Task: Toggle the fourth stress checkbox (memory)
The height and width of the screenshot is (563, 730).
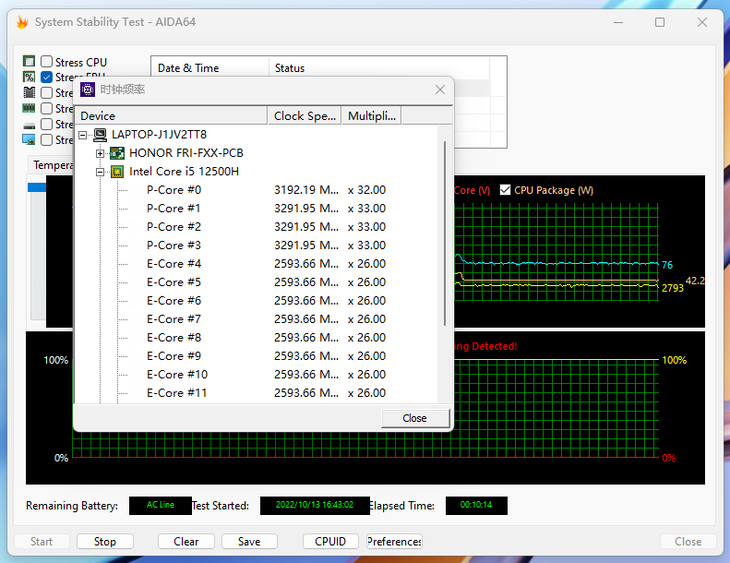Action: [x=47, y=109]
